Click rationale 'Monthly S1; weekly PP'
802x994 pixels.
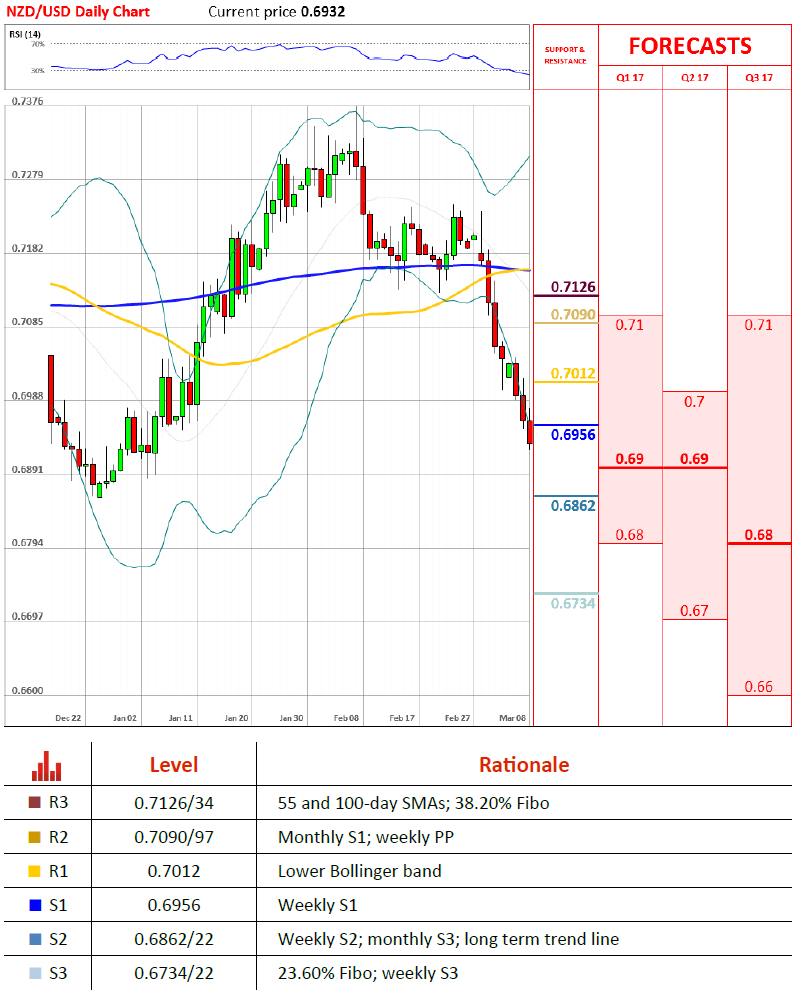pos(366,837)
